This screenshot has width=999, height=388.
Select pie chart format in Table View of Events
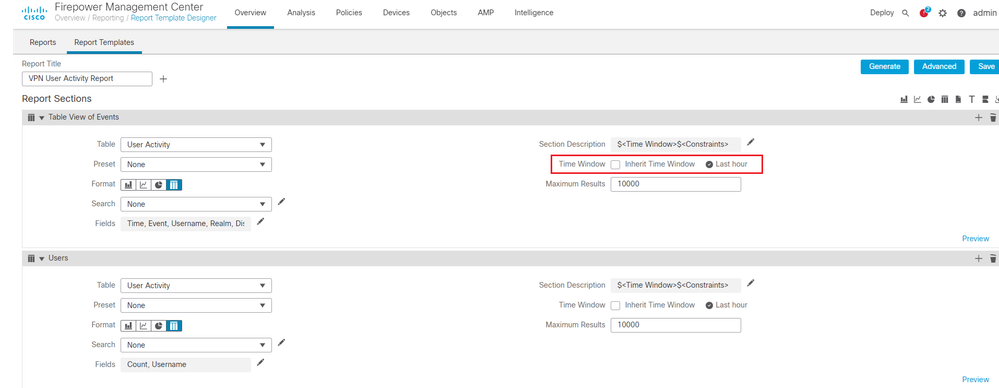point(159,185)
